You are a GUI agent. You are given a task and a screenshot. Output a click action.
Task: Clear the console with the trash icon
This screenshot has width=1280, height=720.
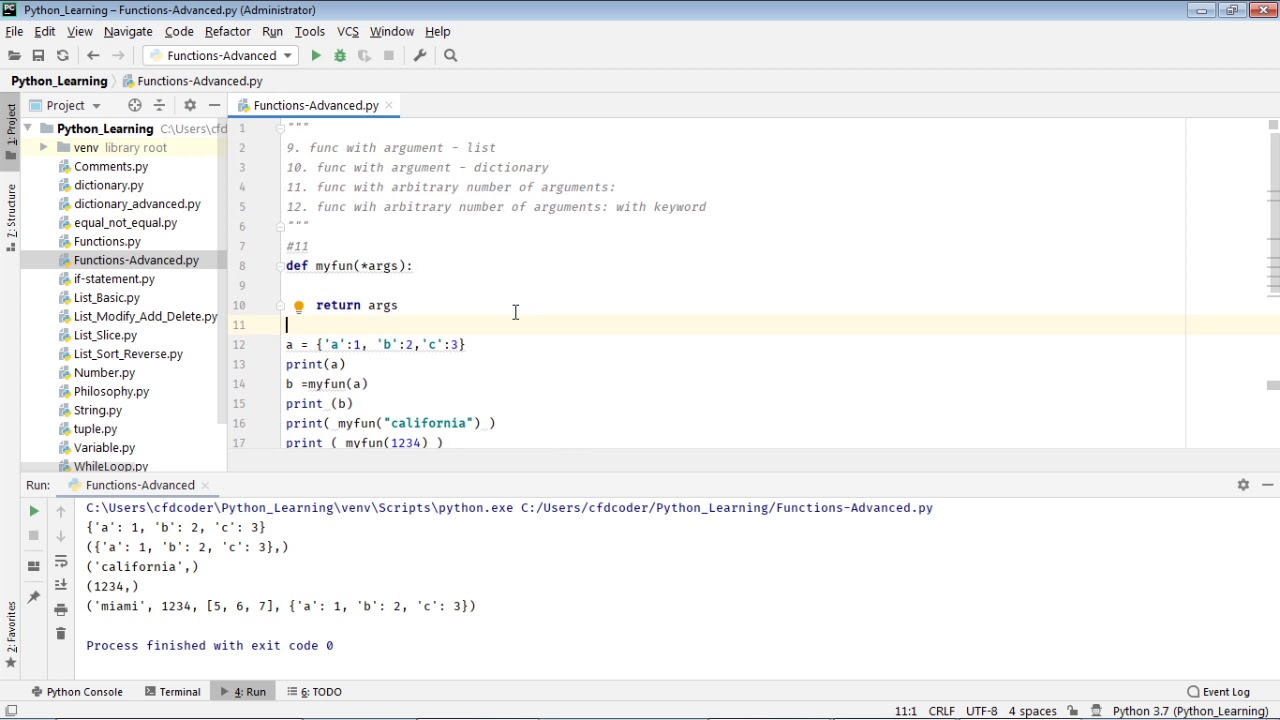(x=60, y=634)
